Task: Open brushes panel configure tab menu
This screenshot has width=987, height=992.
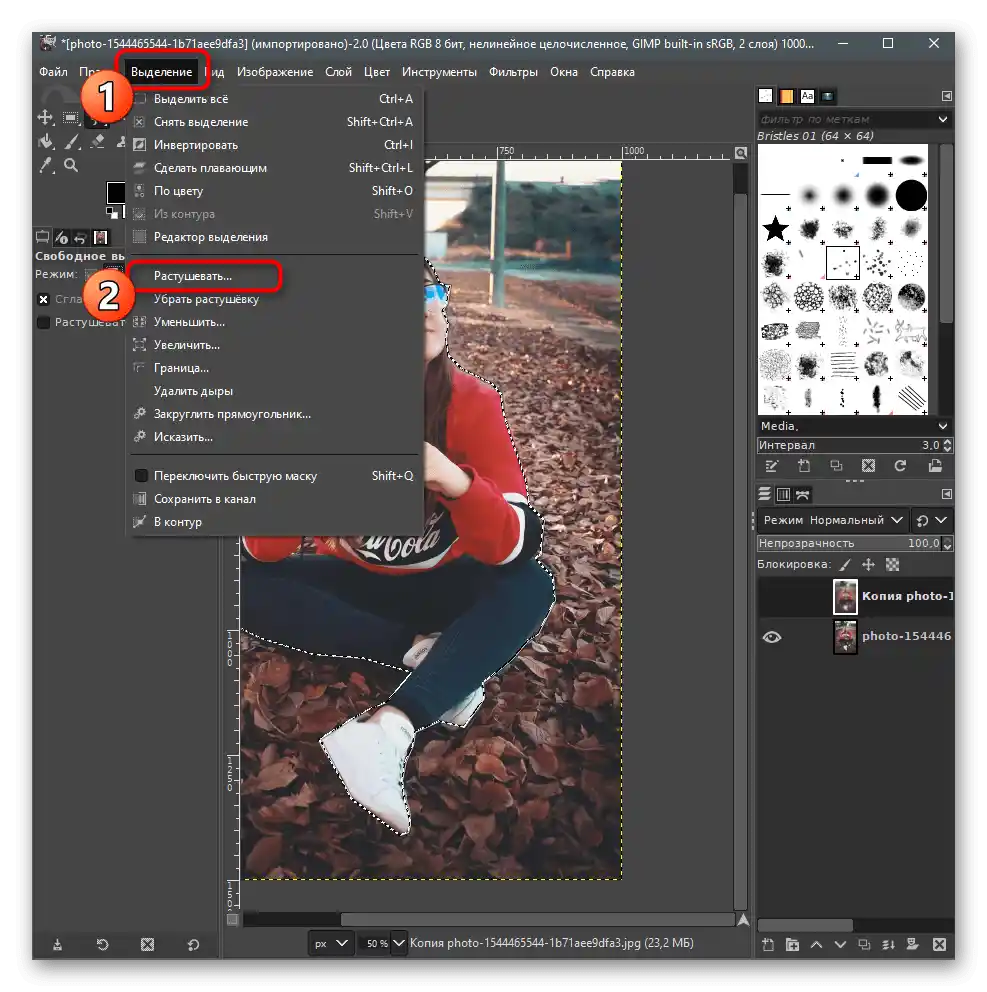Action: click(947, 96)
